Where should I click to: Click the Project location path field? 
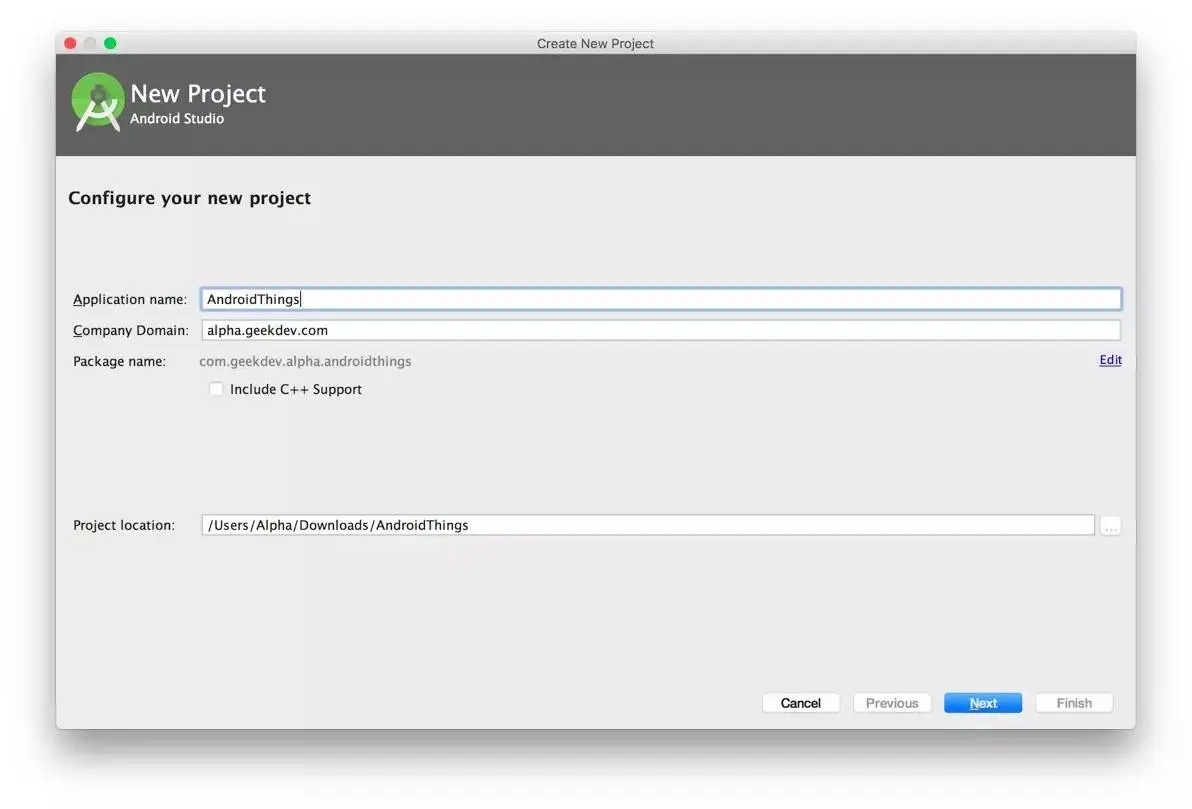tap(648, 525)
